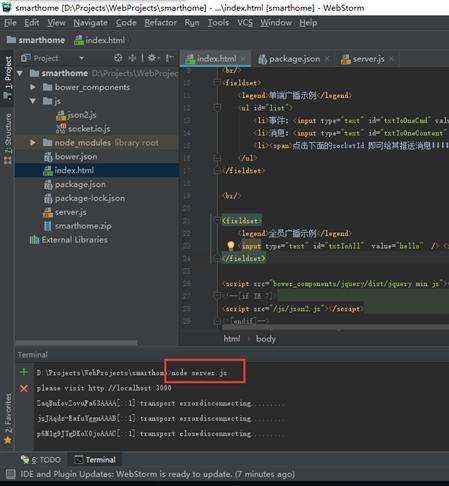Fold the fieldset block at line 10
The height and width of the screenshot is (486, 449).
(x=217, y=82)
